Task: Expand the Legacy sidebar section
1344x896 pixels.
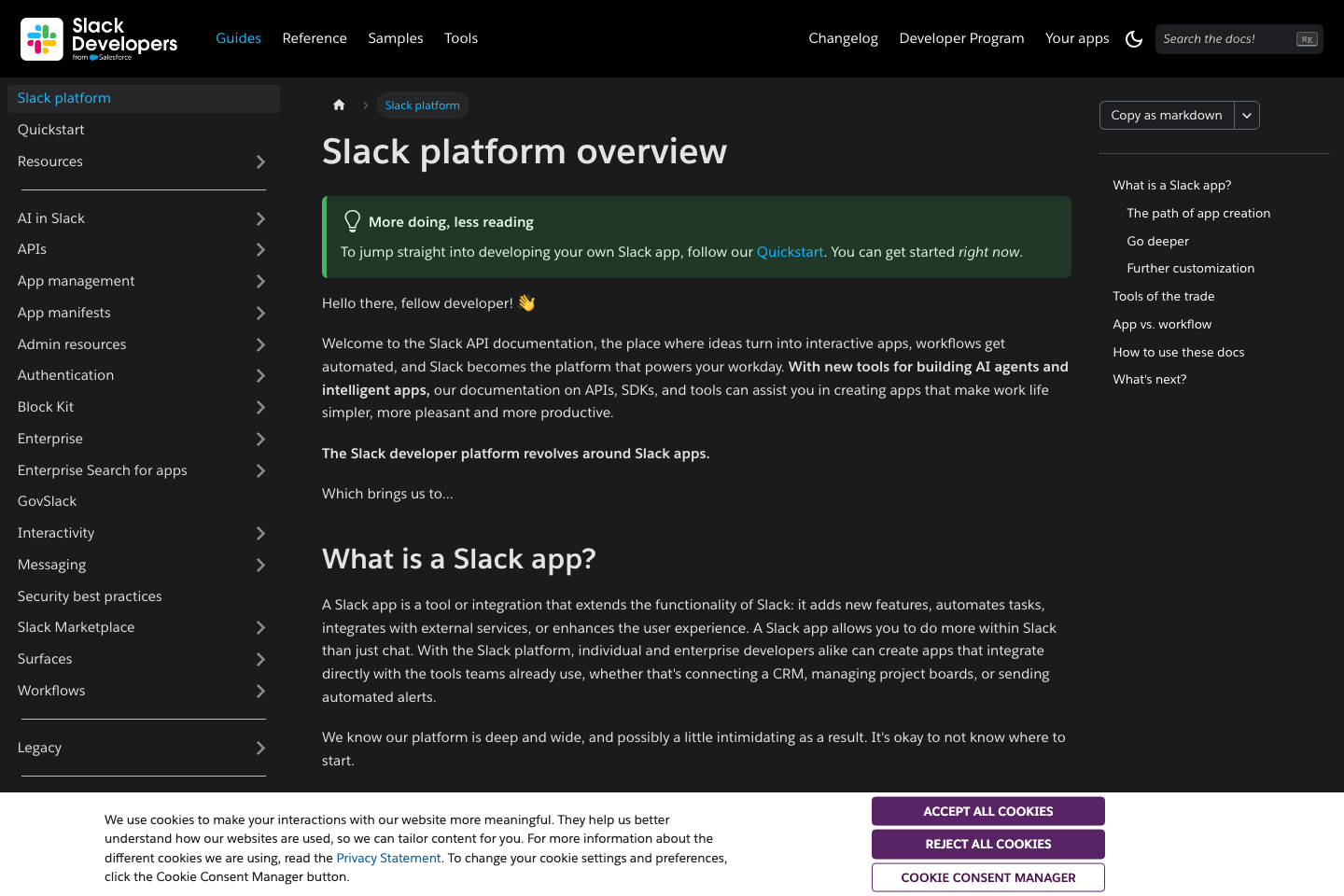Action: pos(259,748)
